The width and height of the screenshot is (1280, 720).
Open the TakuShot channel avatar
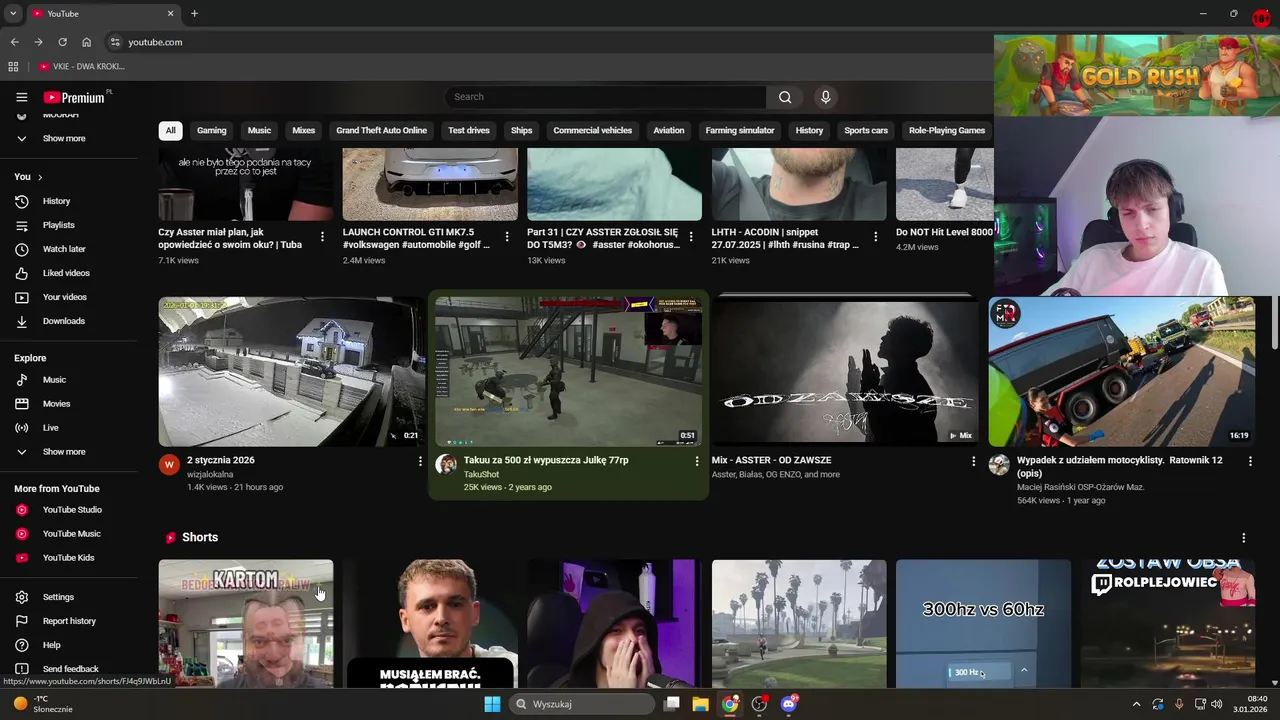click(446, 465)
